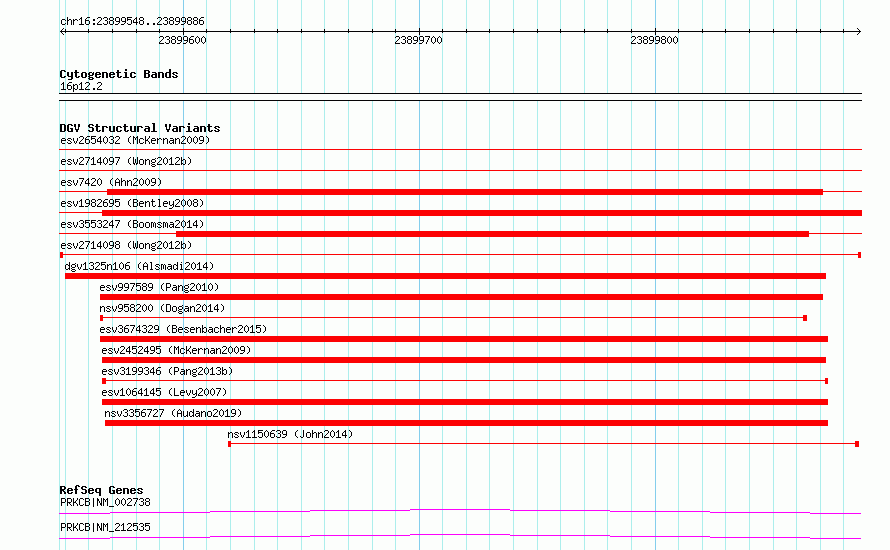Click the 16p12.2 band label
Viewport: 890px width, 550px height.
point(81,86)
